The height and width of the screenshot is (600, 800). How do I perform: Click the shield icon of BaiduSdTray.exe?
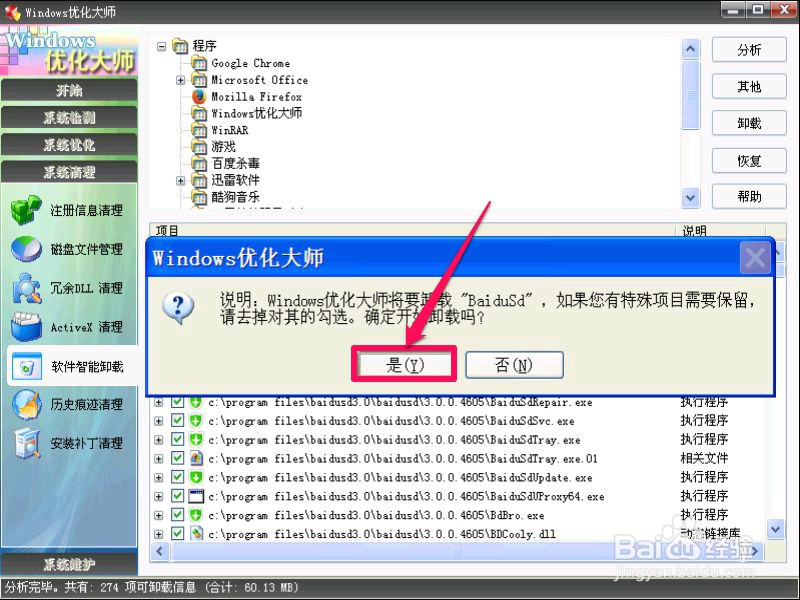[196, 440]
